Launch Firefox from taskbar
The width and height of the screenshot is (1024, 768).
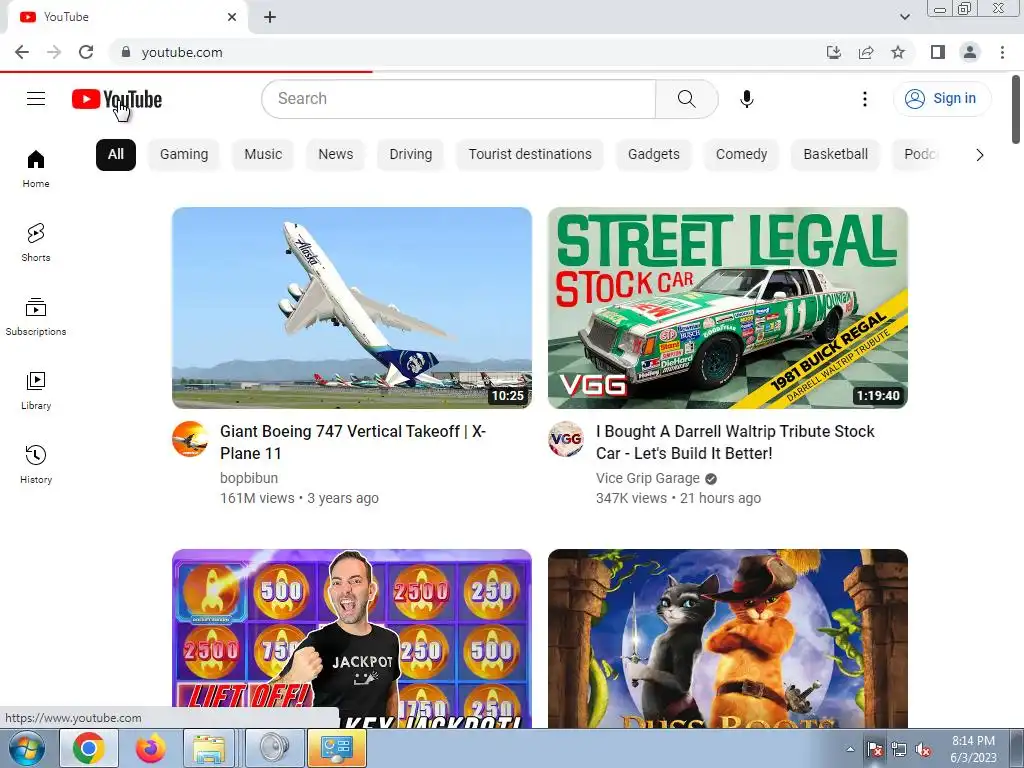[x=150, y=748]
